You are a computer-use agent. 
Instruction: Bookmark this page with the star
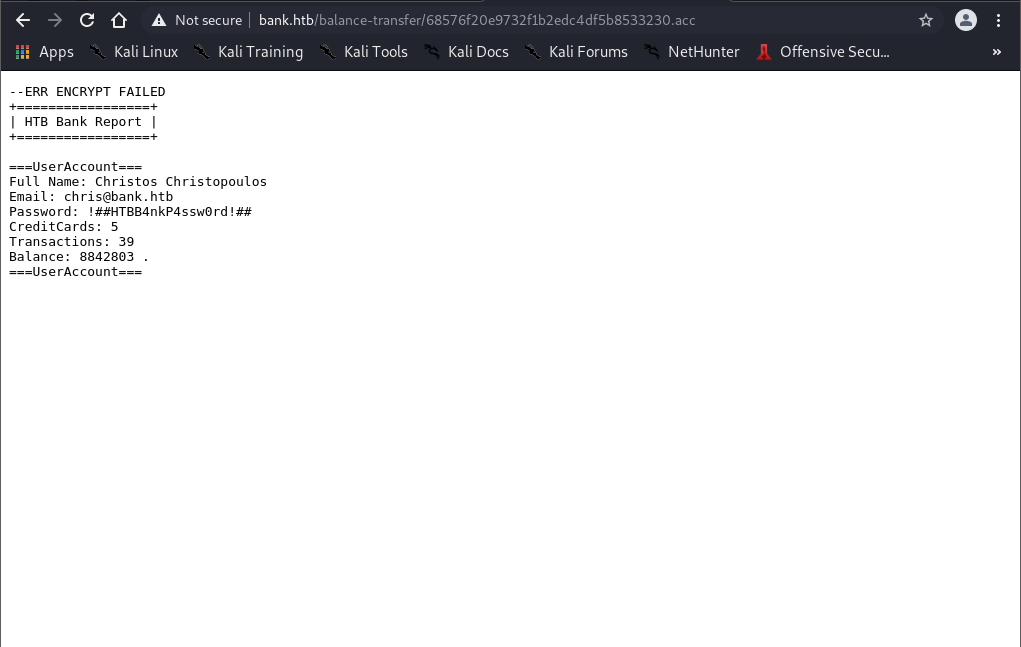click(x=926, y=20)
